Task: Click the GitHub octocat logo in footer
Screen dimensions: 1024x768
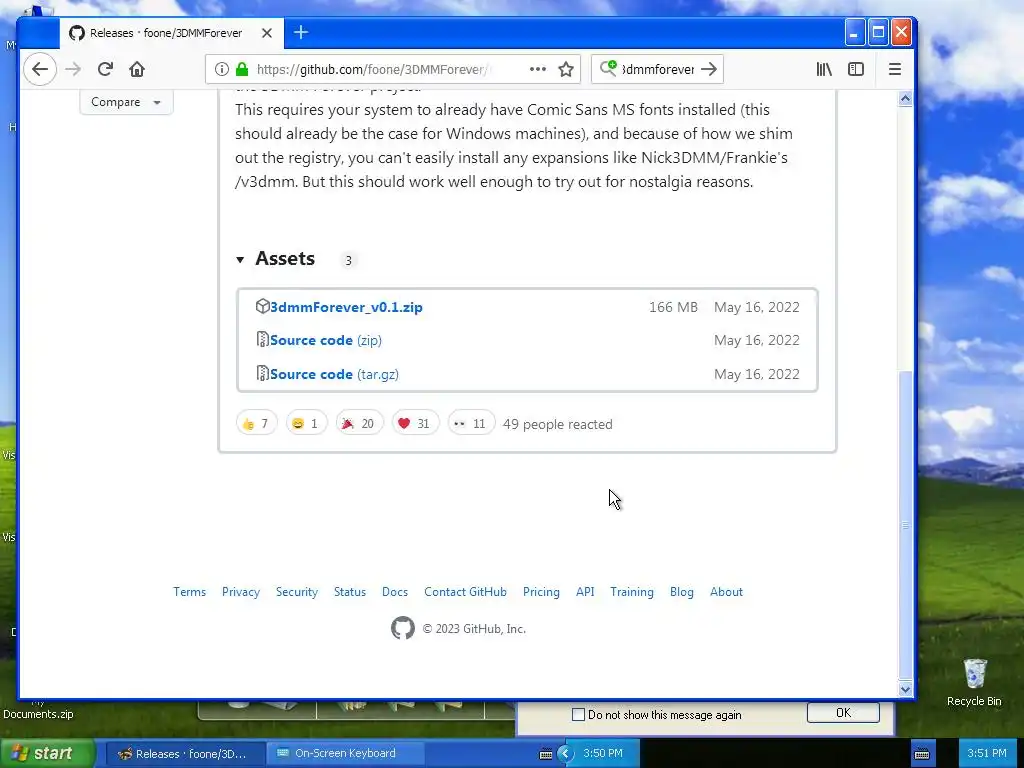Action: (403, 628)
